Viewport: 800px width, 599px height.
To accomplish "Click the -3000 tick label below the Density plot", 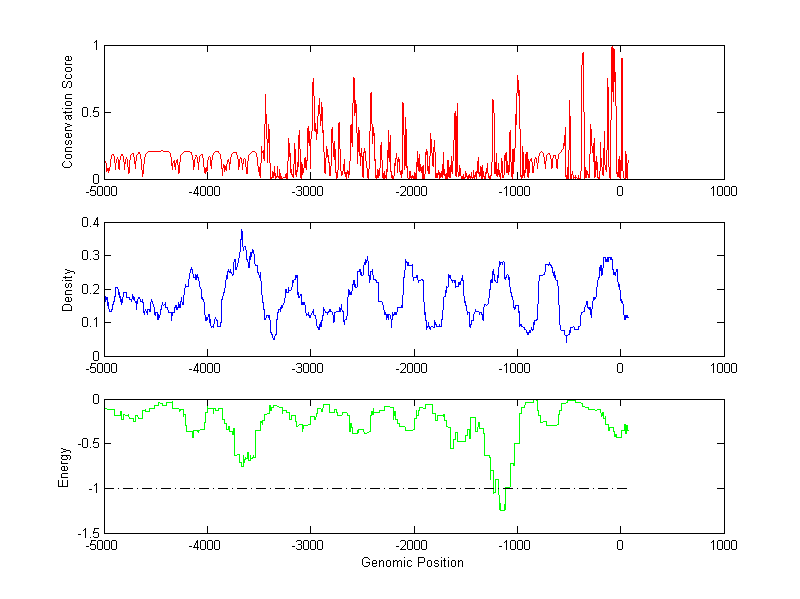I will point(309,369).
